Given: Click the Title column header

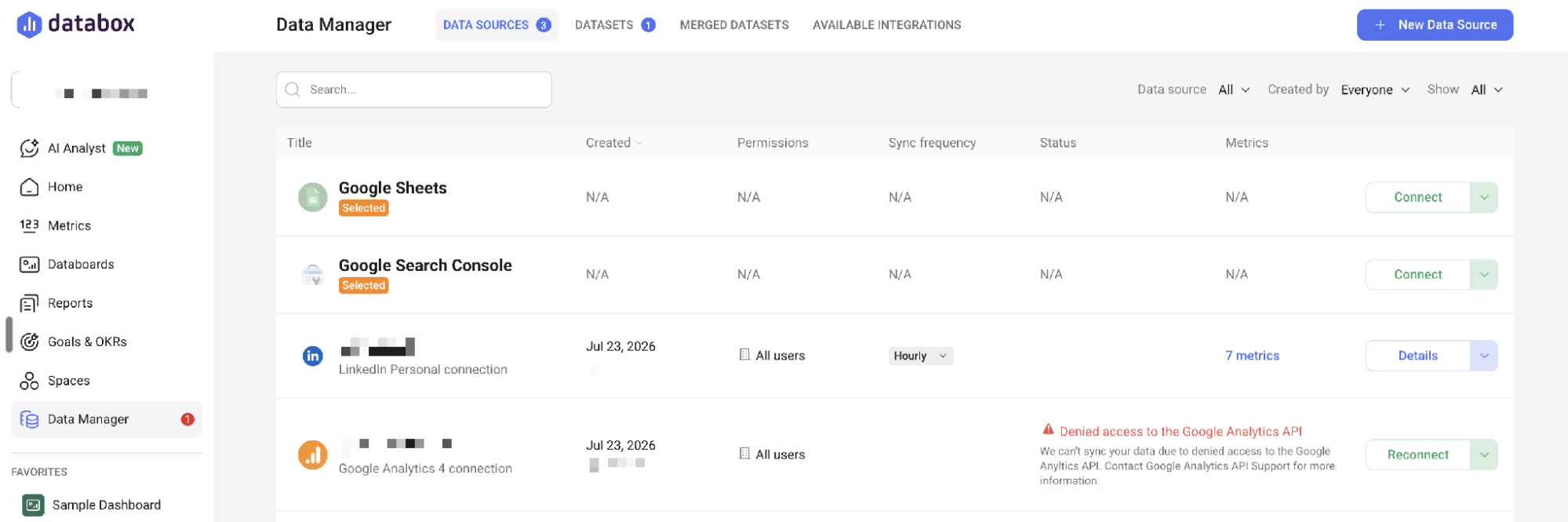Looking at the screenshot, I should point(300,143).
